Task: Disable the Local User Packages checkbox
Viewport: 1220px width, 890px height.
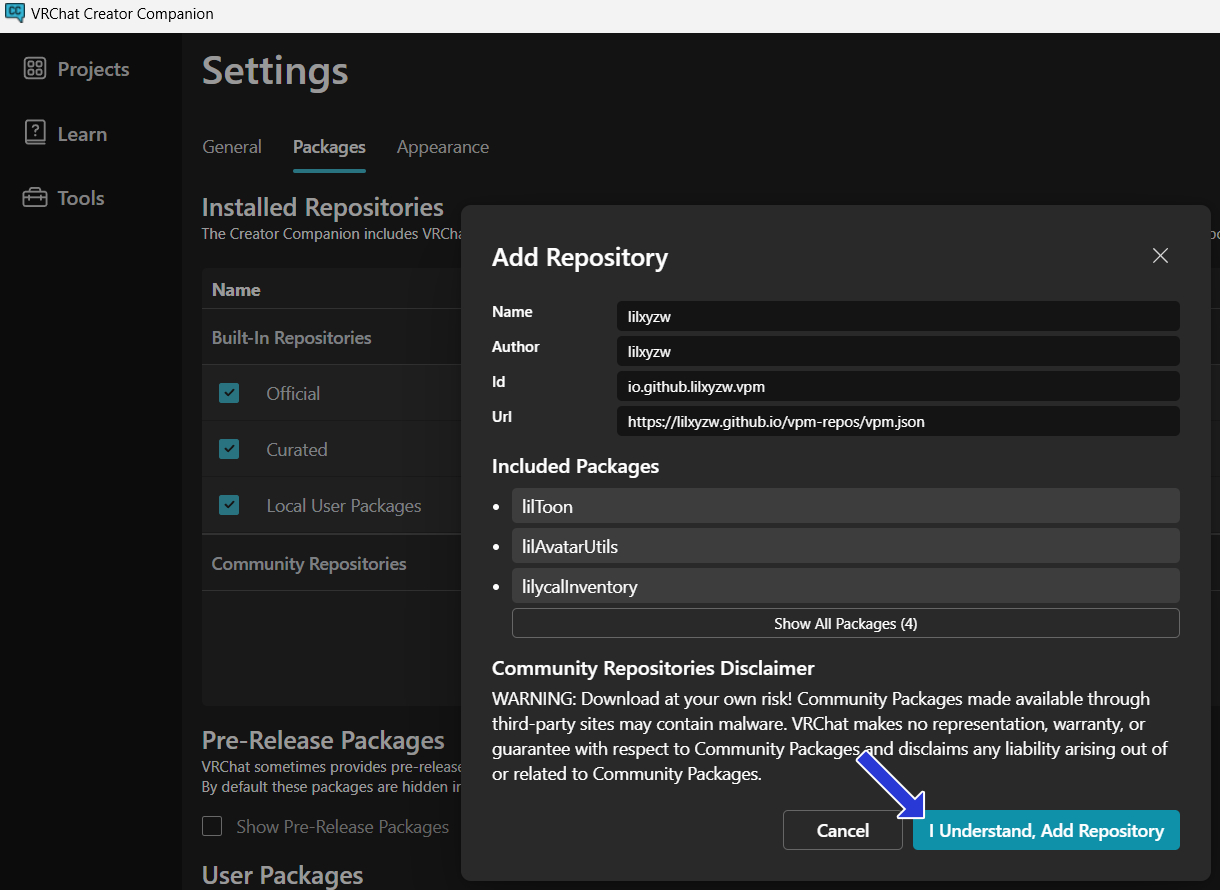Action: pos(229,505)
